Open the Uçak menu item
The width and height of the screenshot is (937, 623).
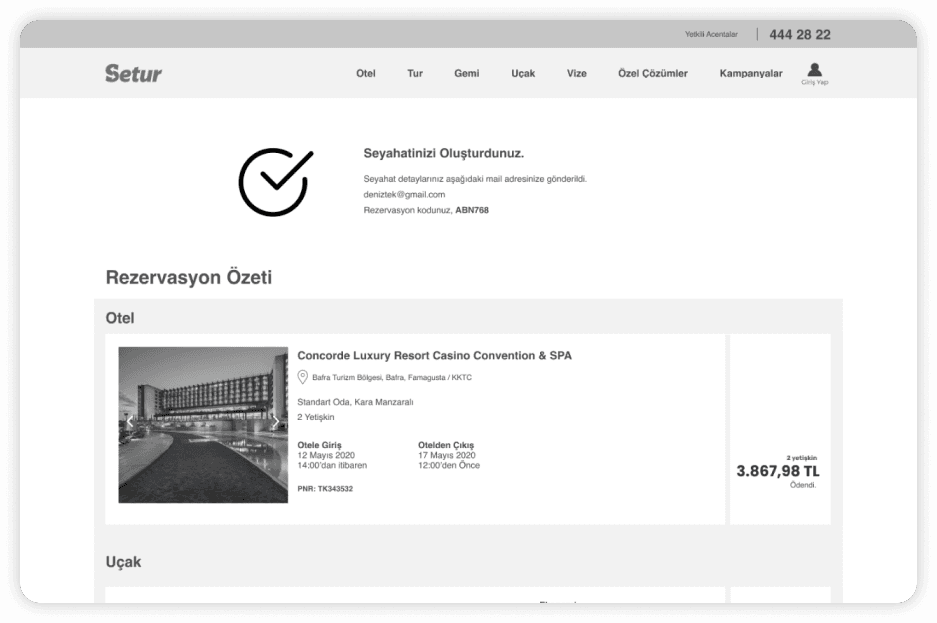(523, 73)
